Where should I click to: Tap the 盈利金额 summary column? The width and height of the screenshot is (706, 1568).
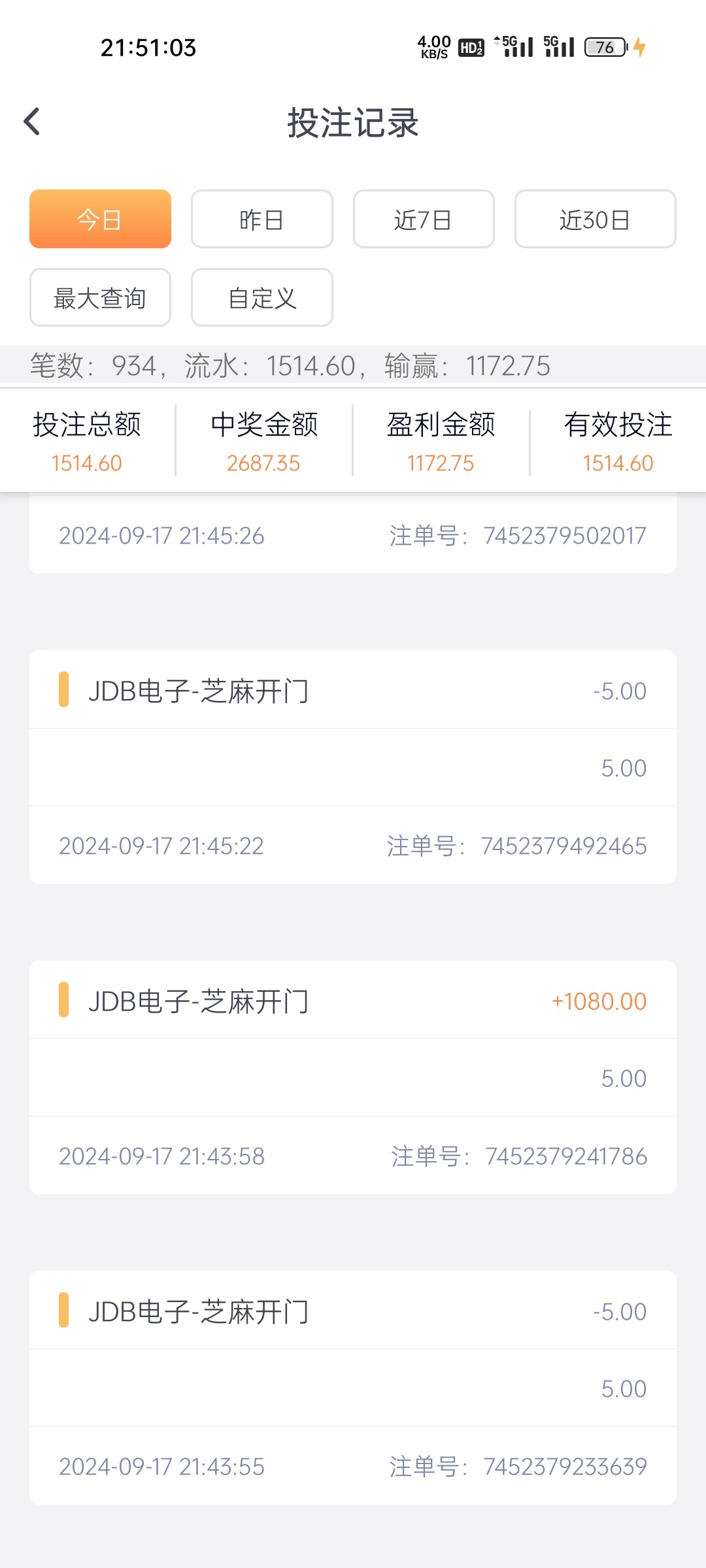tap(441, 442)
